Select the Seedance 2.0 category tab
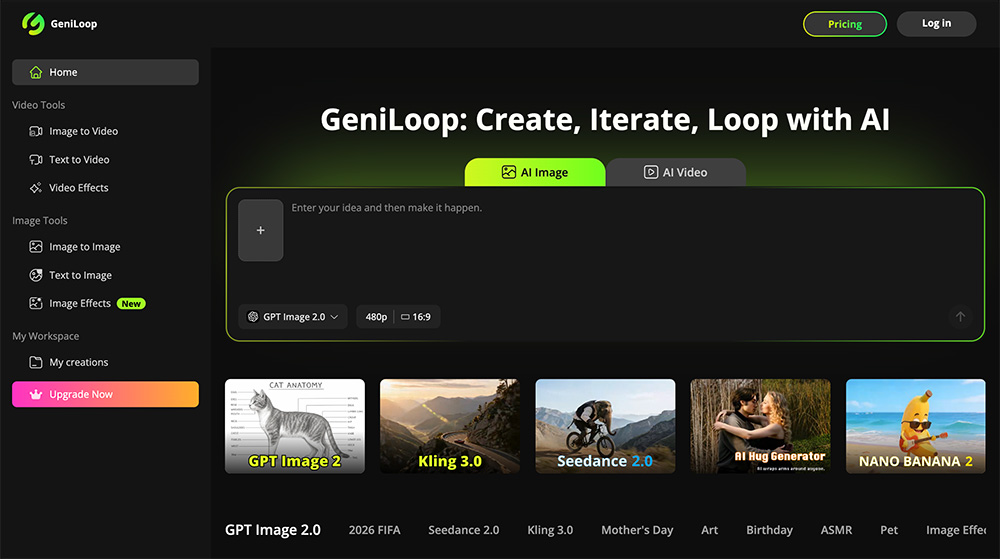The width and height of the screenshot is (1000, 559). click(x=464, y=530)
